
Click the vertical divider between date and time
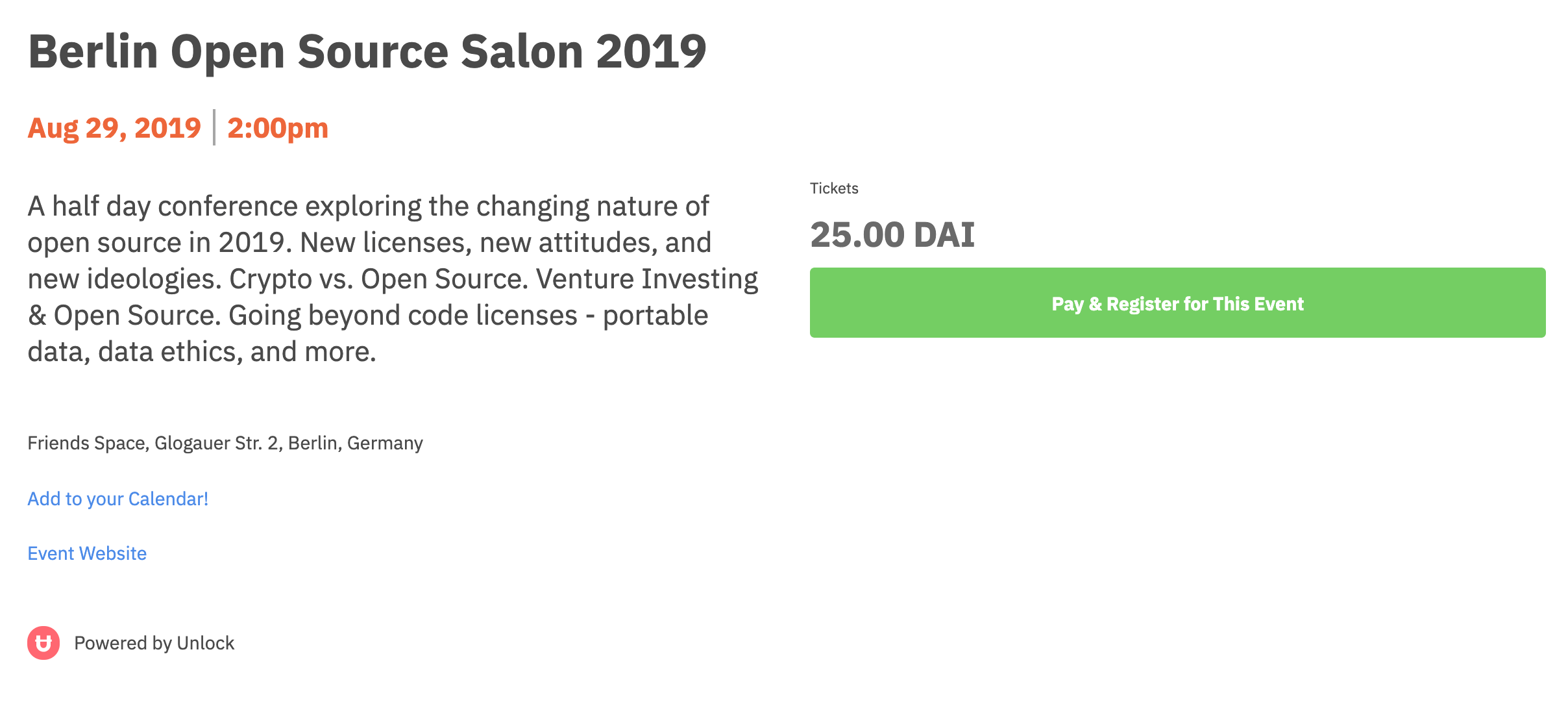coord(214,127)
